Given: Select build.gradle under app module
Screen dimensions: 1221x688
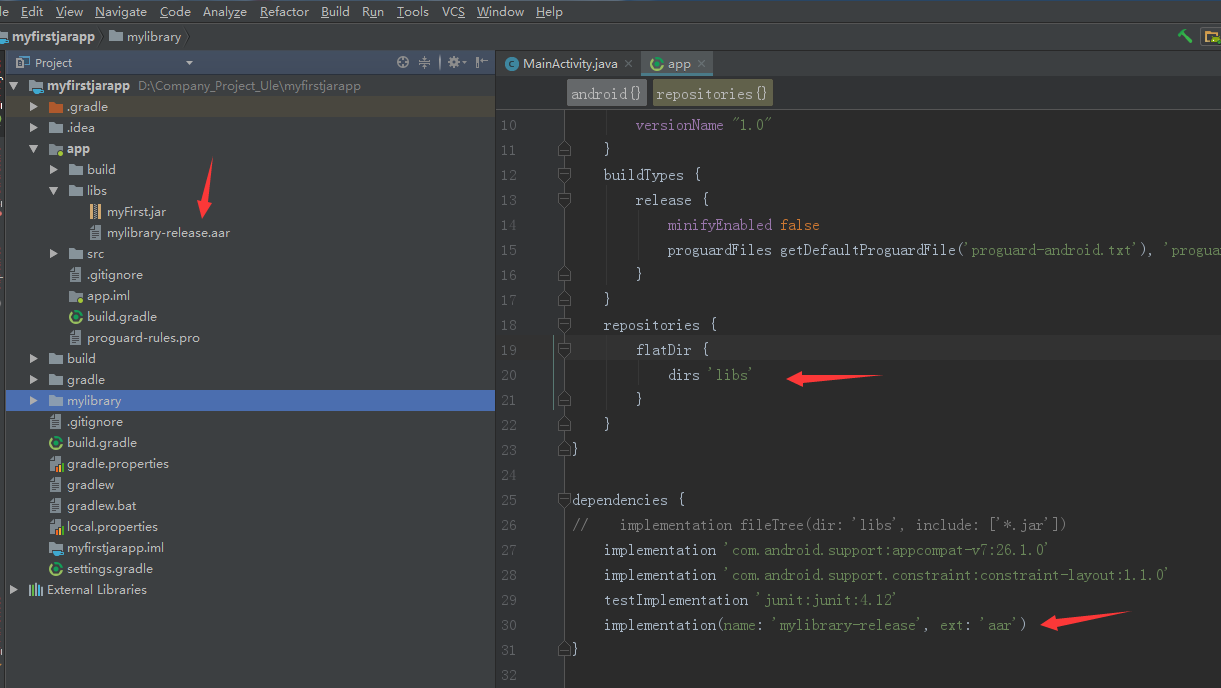Looking at the screenshot, I should coord(112,317).
